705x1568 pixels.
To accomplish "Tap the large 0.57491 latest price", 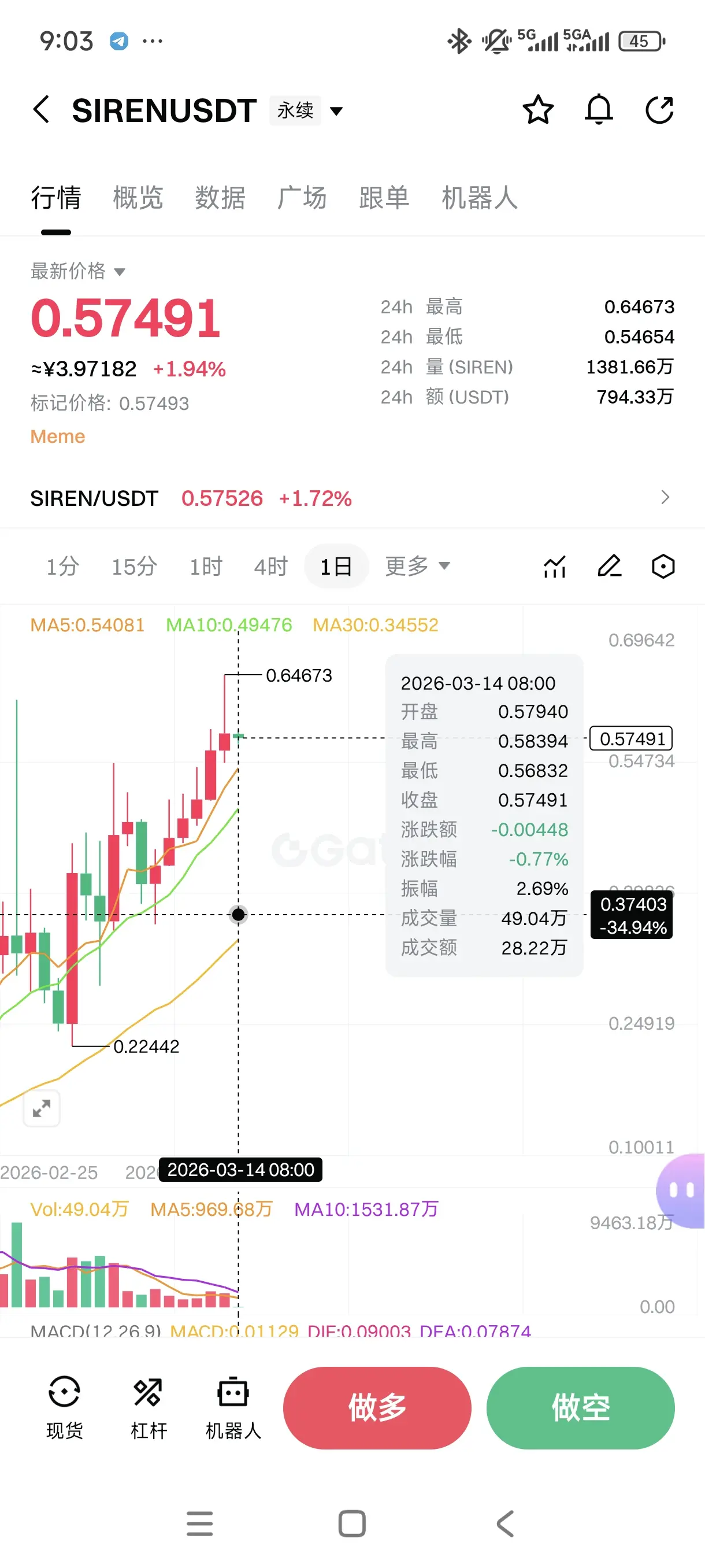I will coord(125,319).
